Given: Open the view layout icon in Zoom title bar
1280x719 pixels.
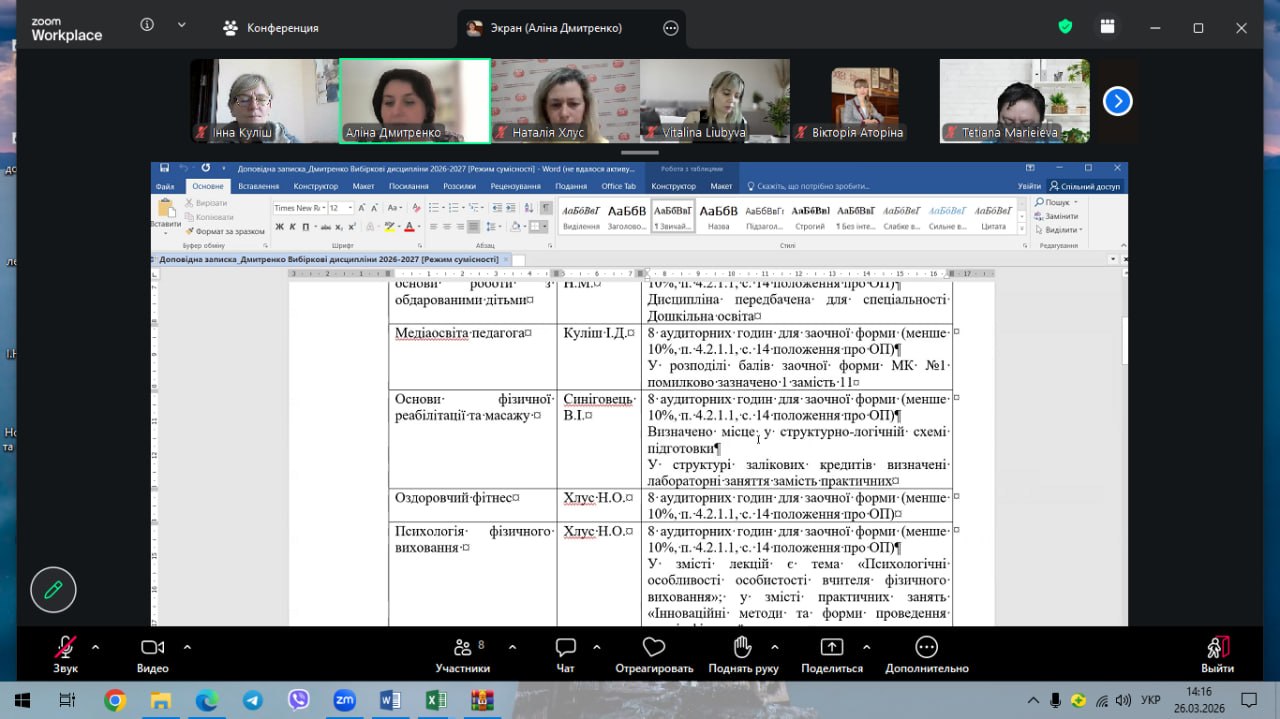Looking at the screenshot, I should point(1106,27).
